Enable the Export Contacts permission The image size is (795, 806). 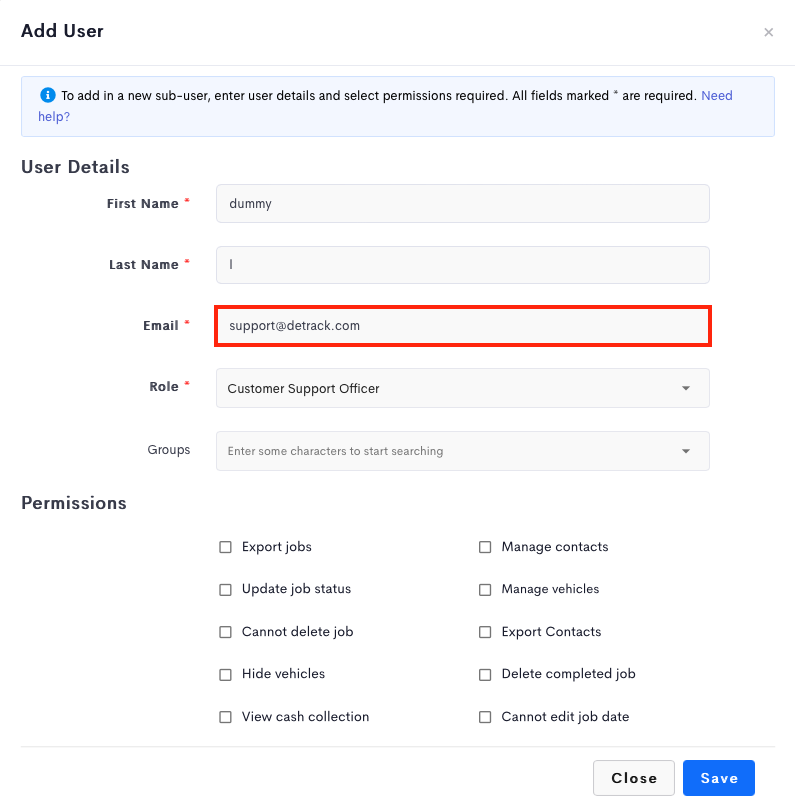(x=485, y=632)
